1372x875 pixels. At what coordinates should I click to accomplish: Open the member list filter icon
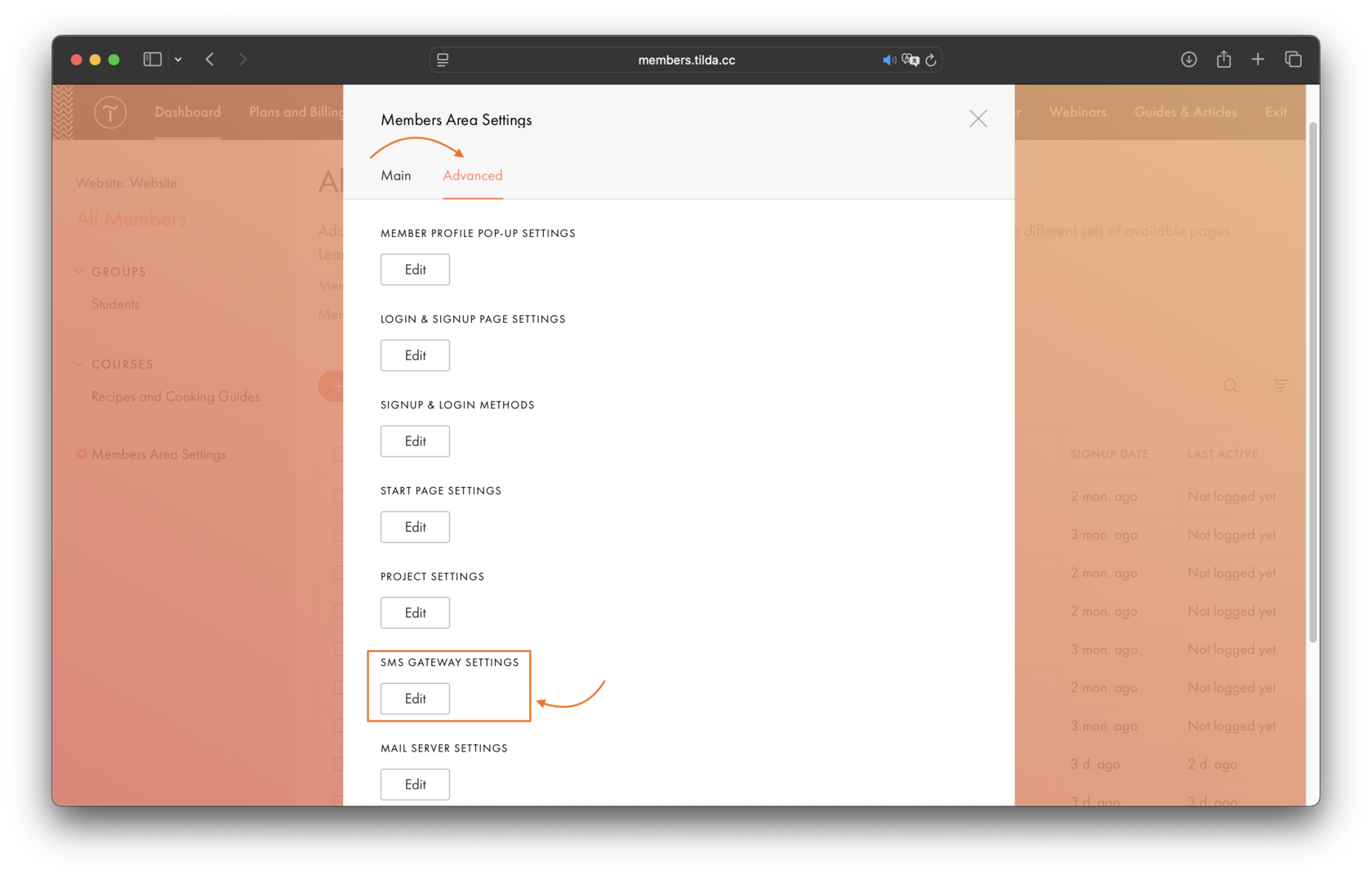click(x=1280, y=386)
